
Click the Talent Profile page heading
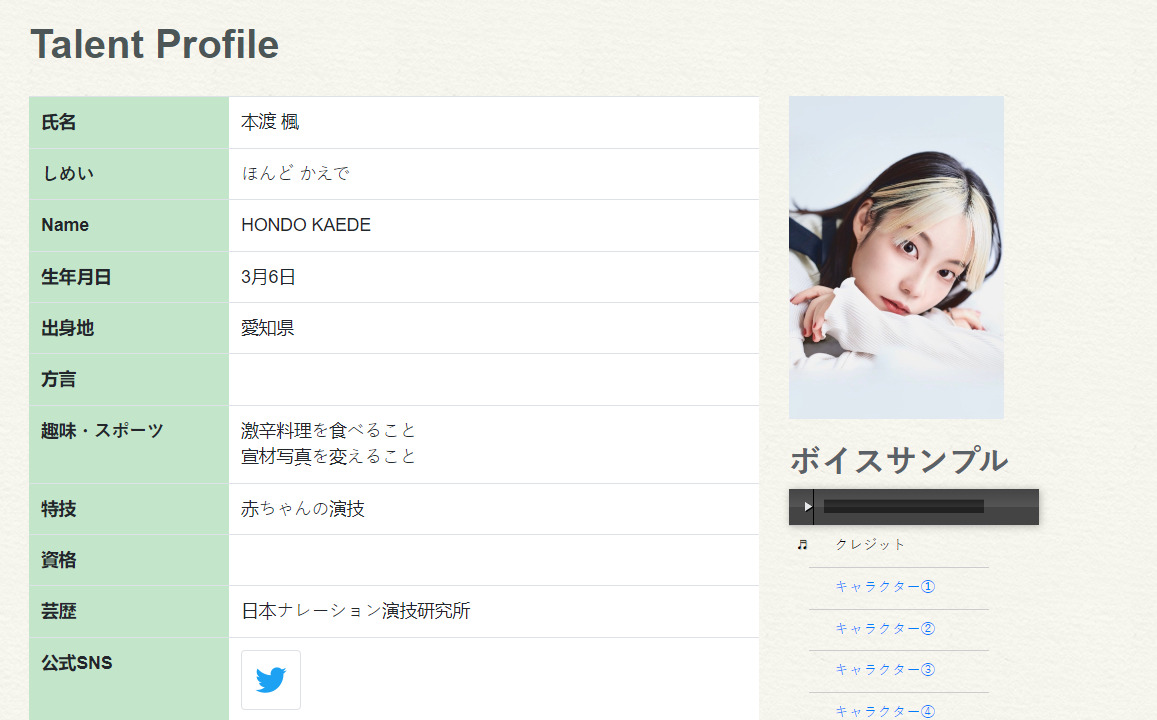(155, 45)
